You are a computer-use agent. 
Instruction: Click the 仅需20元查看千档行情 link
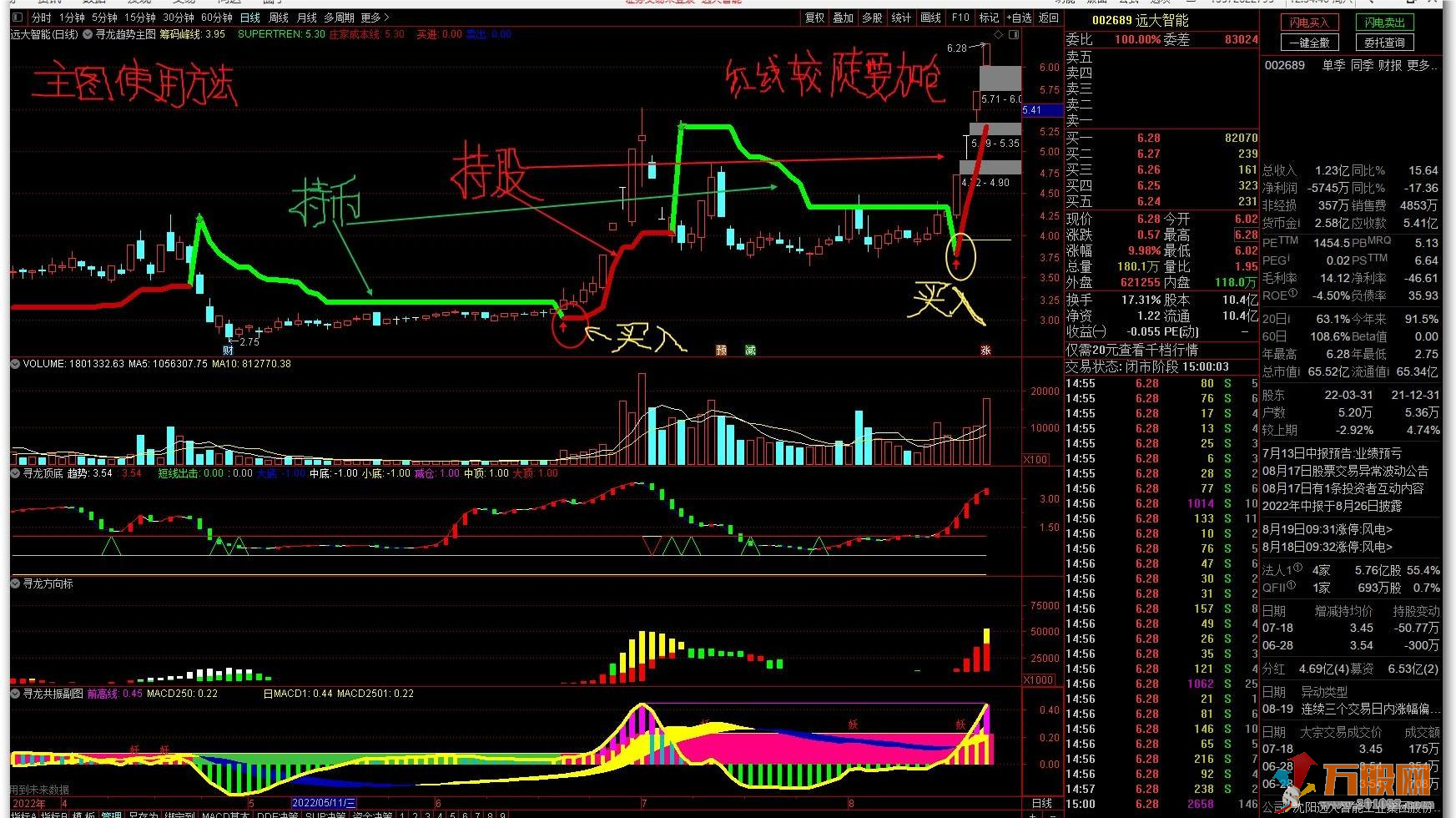point(1131,350)
